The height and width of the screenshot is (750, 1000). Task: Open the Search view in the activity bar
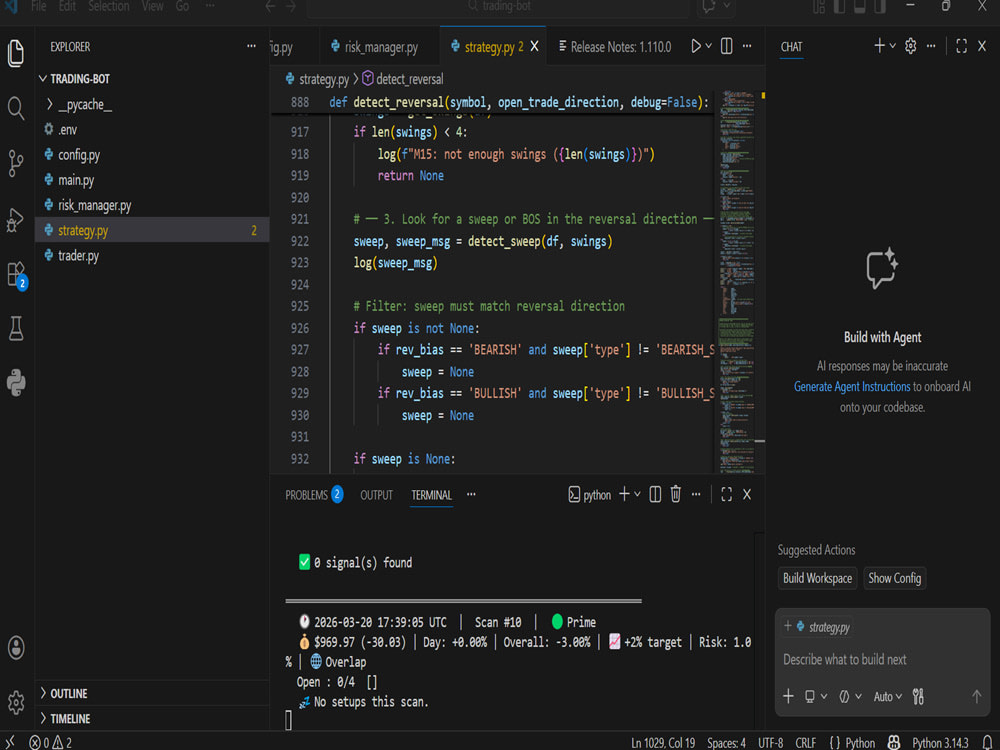pos(16,108)
